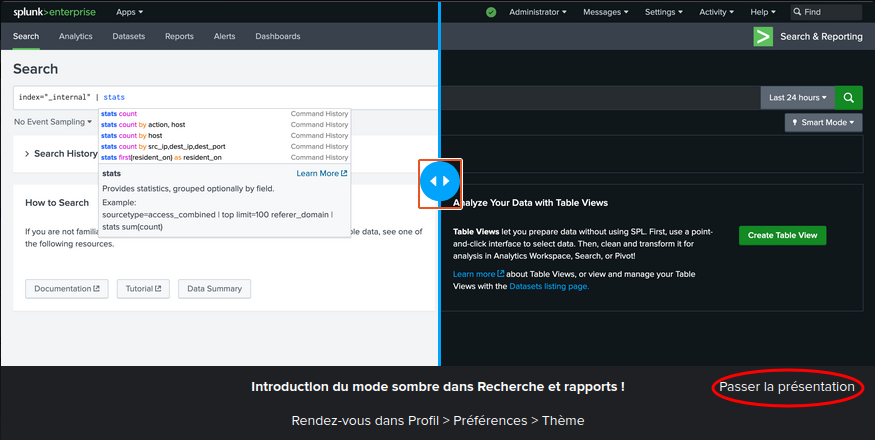This screenshot has width=875, height=440.
Task: Click the Data Summary button
Action: point(214,289)
